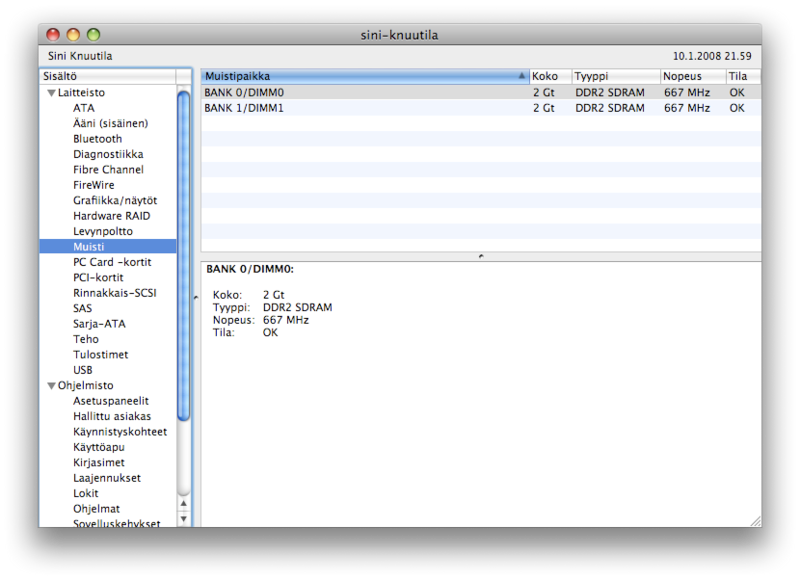Select USB hardware item
Image resolution: width=800 pixels, height=580 pixels.
pyautogui.click(x=83, y=370)
